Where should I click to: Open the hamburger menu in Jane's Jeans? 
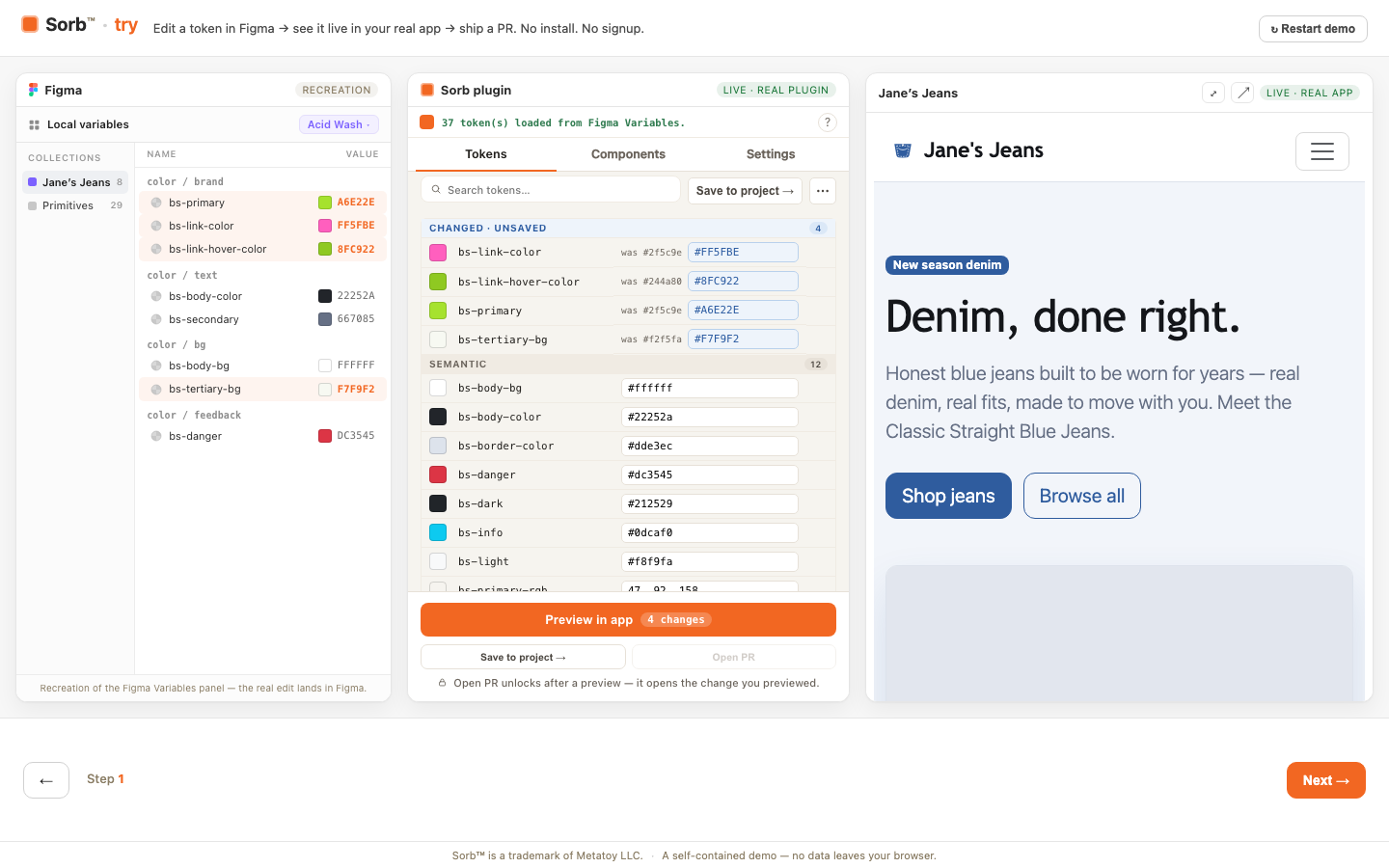click(1322, 151)
